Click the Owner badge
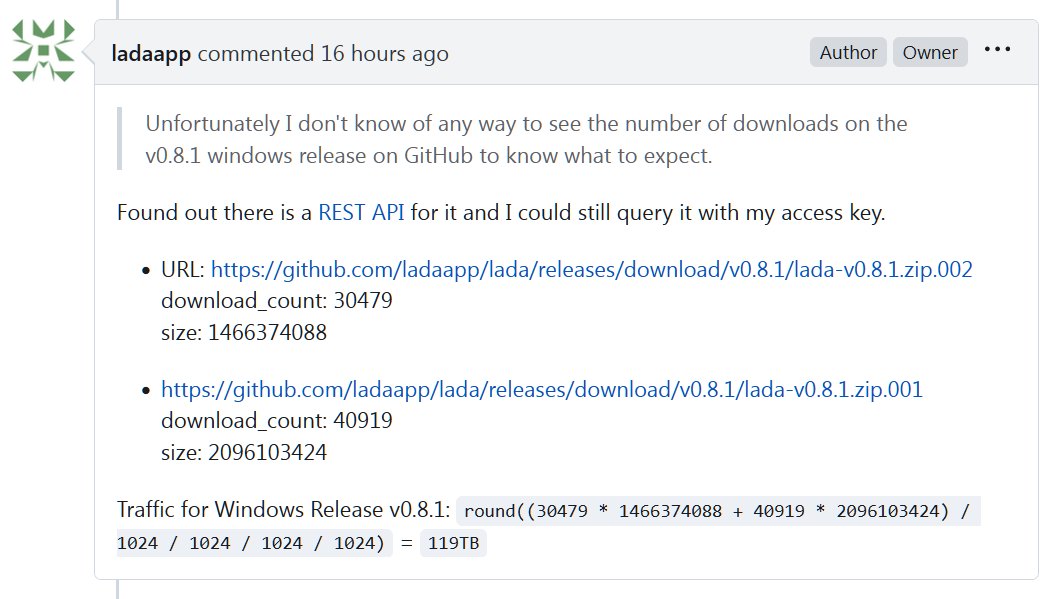The width and height of the screenshot is (1054, 599). (930, 53)
